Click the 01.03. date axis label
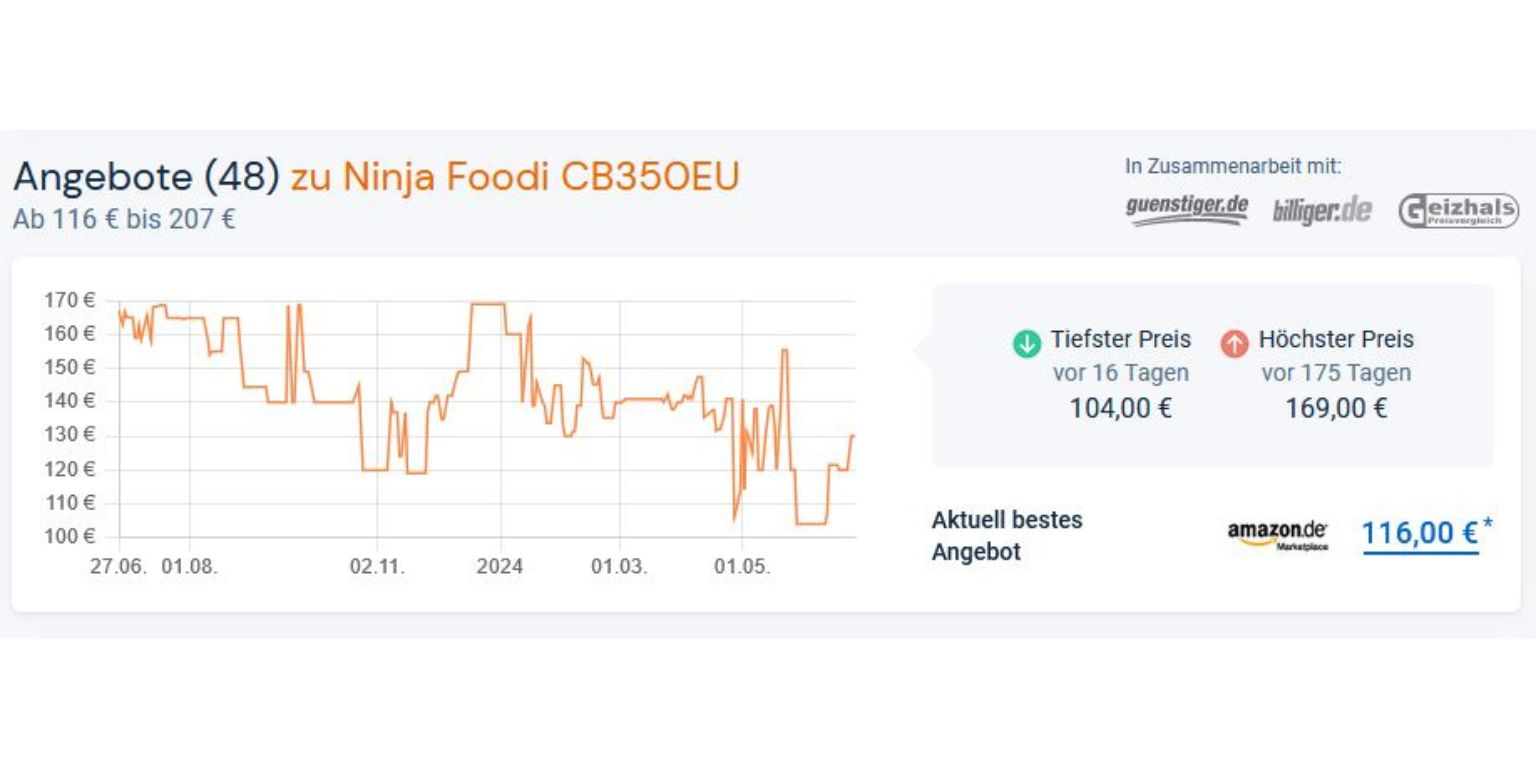1536x768 pixels. click(x=618, y=567)
